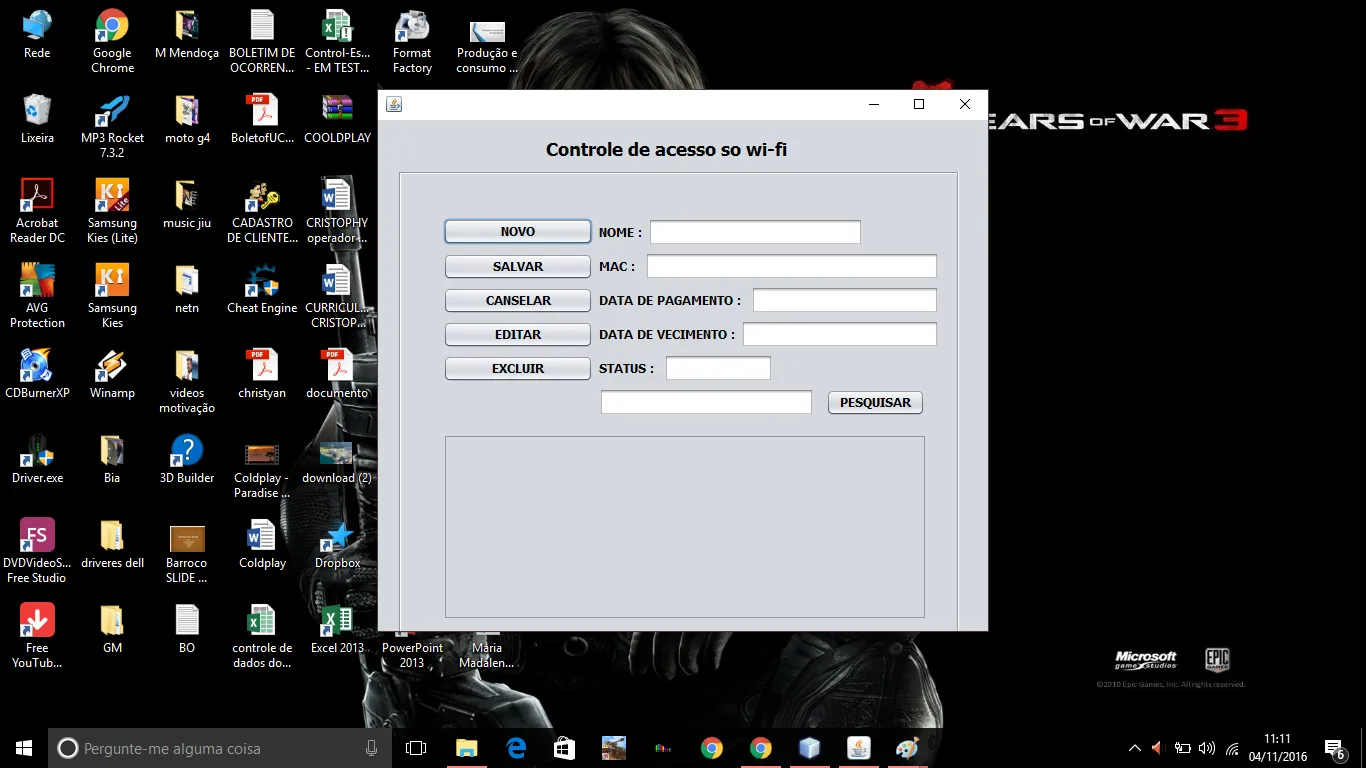Viewport: 1366px width, 768px height.
Task: Select the moto g4 folder
Action: tap(187, 121)
